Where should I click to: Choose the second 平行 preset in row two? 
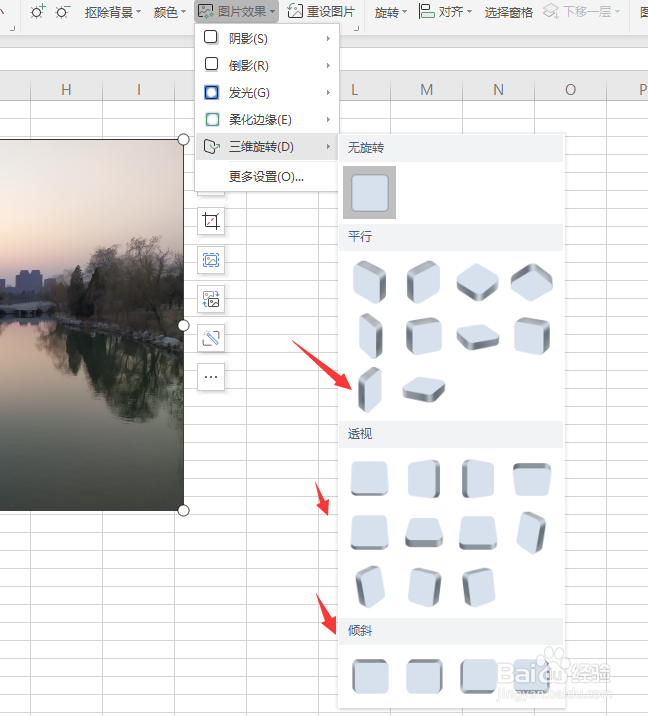coord(424,336)
